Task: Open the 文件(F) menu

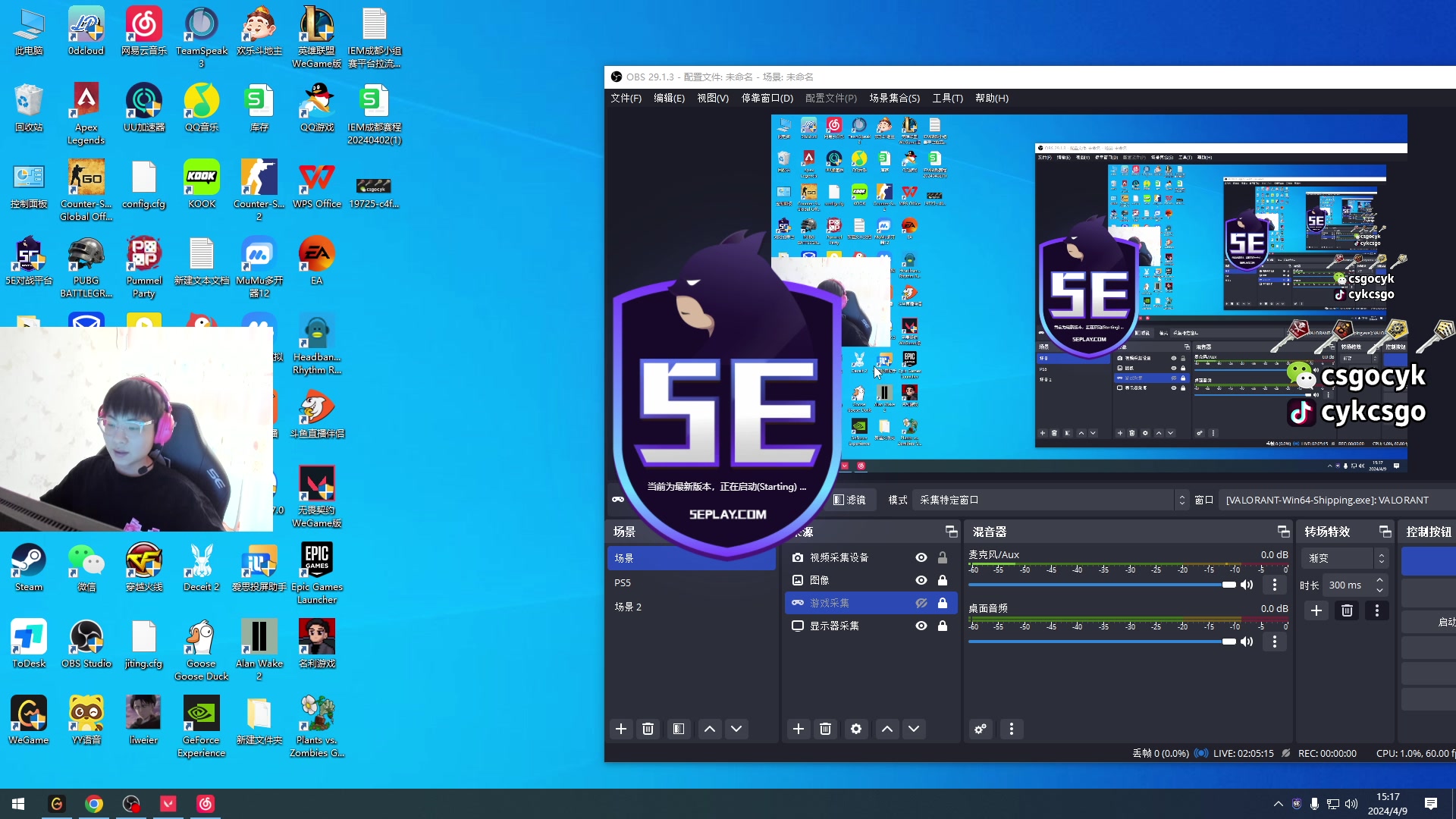Action: pos(626,98)
